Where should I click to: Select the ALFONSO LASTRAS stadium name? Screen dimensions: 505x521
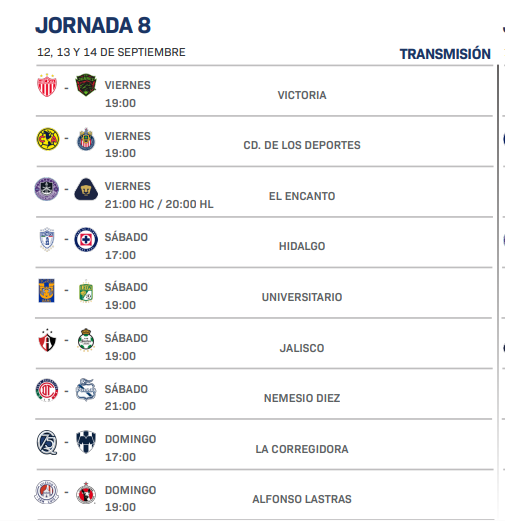tap(302, 499)
